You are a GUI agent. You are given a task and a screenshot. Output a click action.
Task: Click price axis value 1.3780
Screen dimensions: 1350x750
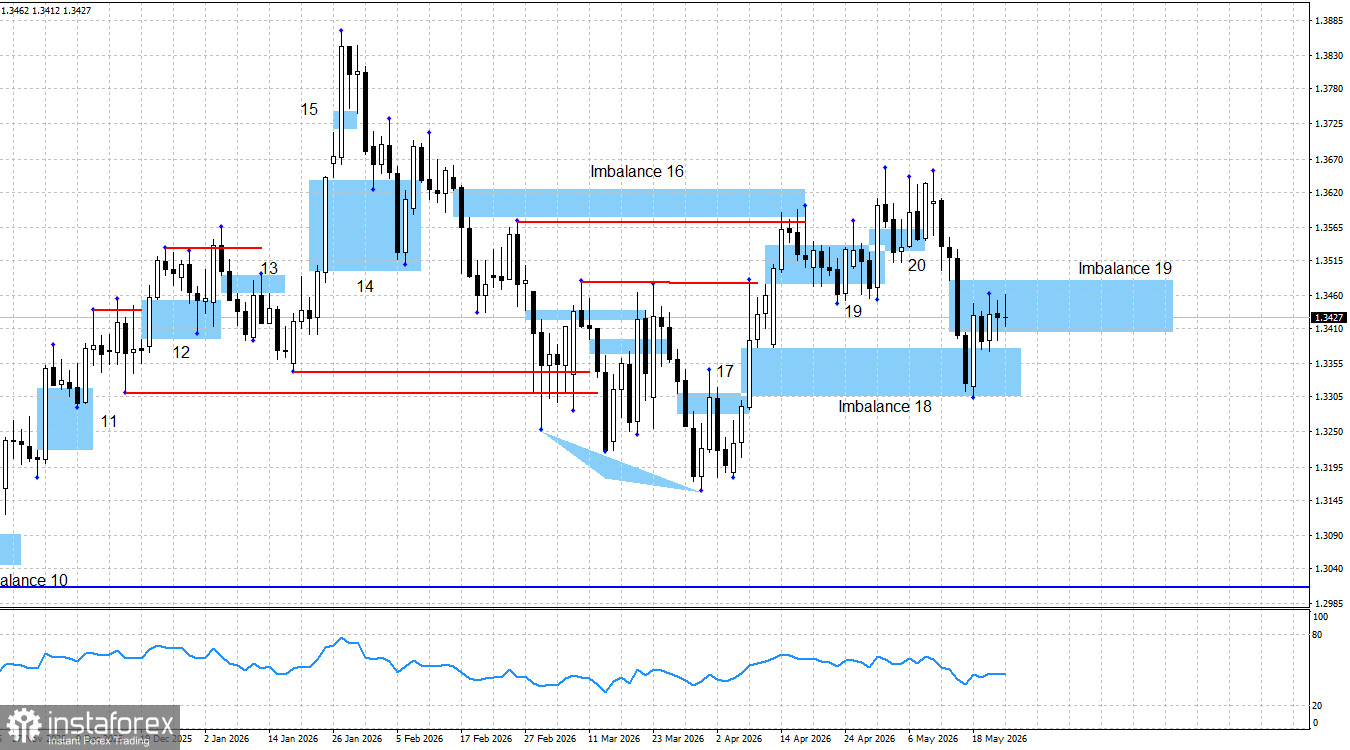click(1328, 89)
